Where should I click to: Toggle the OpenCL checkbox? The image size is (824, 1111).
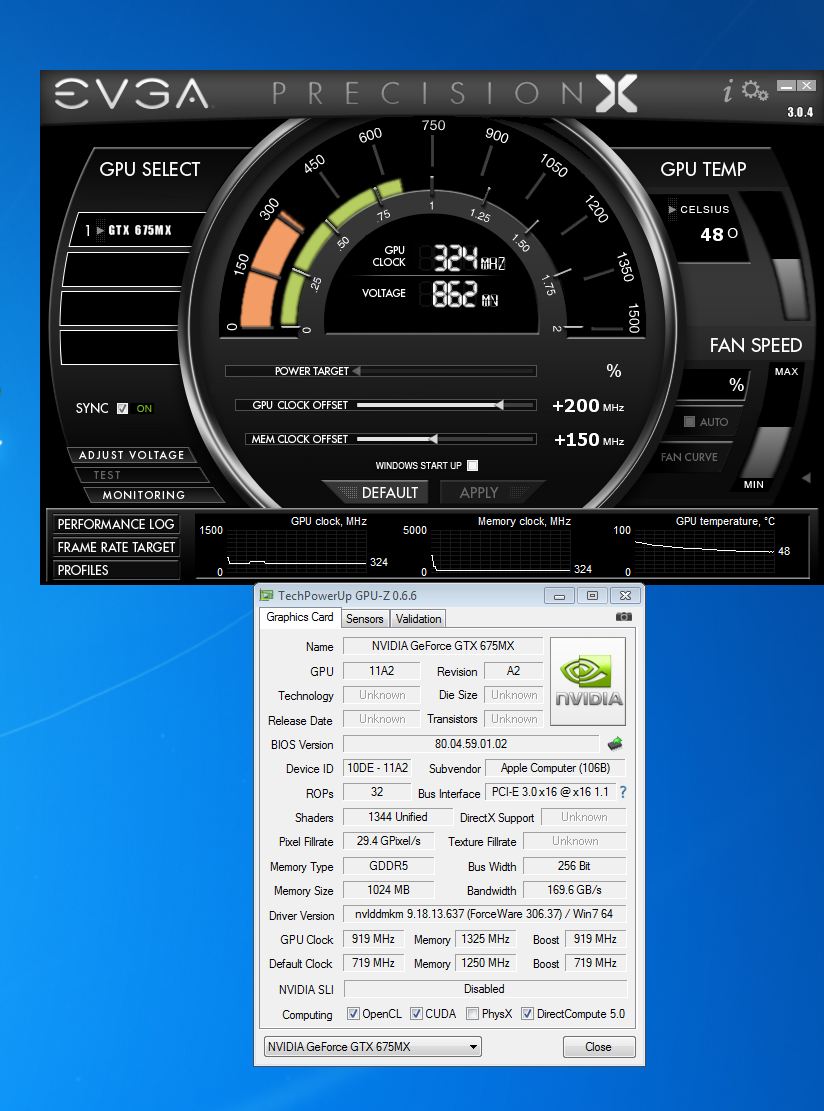click(353, 1014)
